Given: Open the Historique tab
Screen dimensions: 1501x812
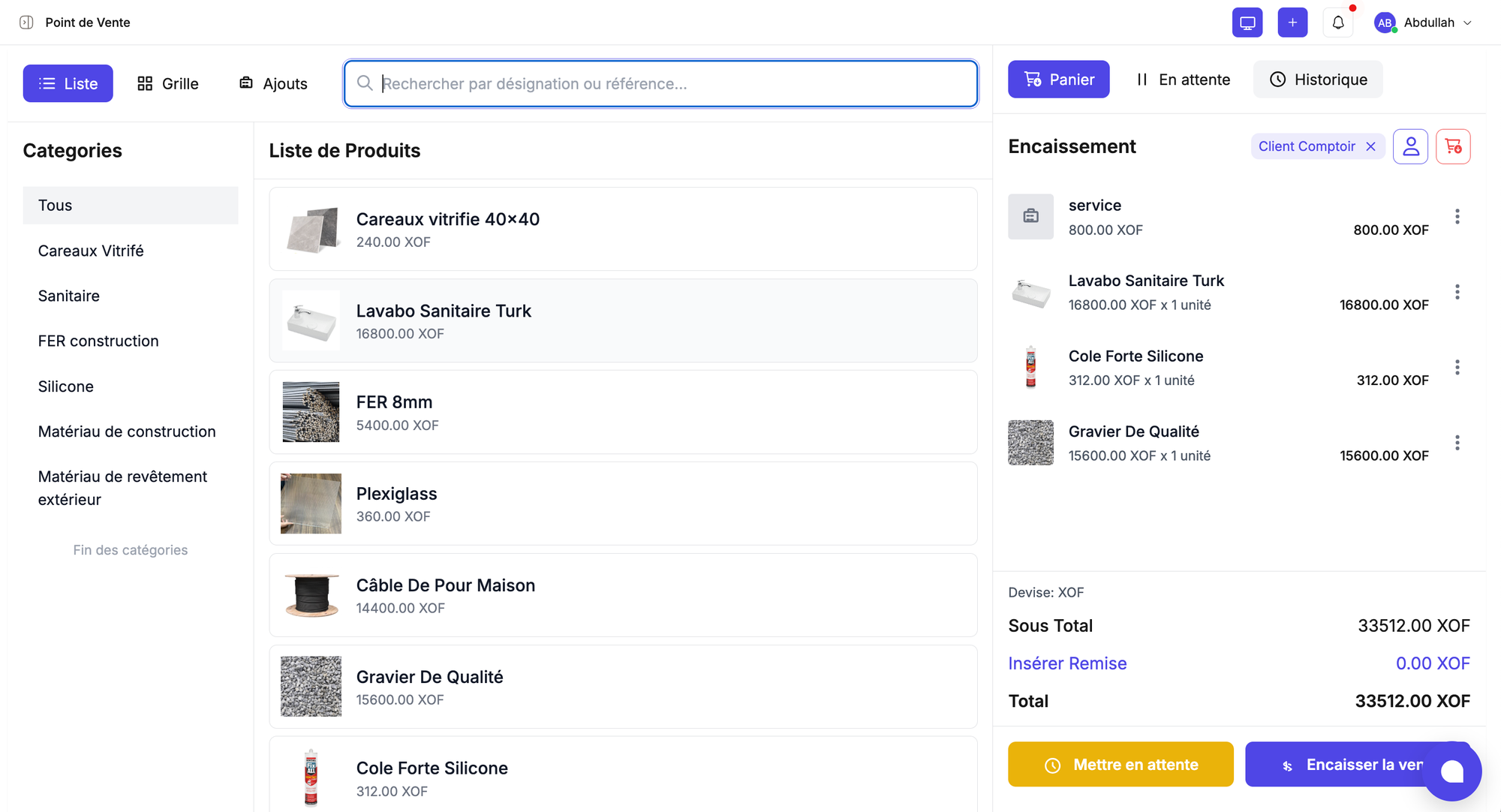Looking at the screenshot, I should click(x=1318, y=80).
